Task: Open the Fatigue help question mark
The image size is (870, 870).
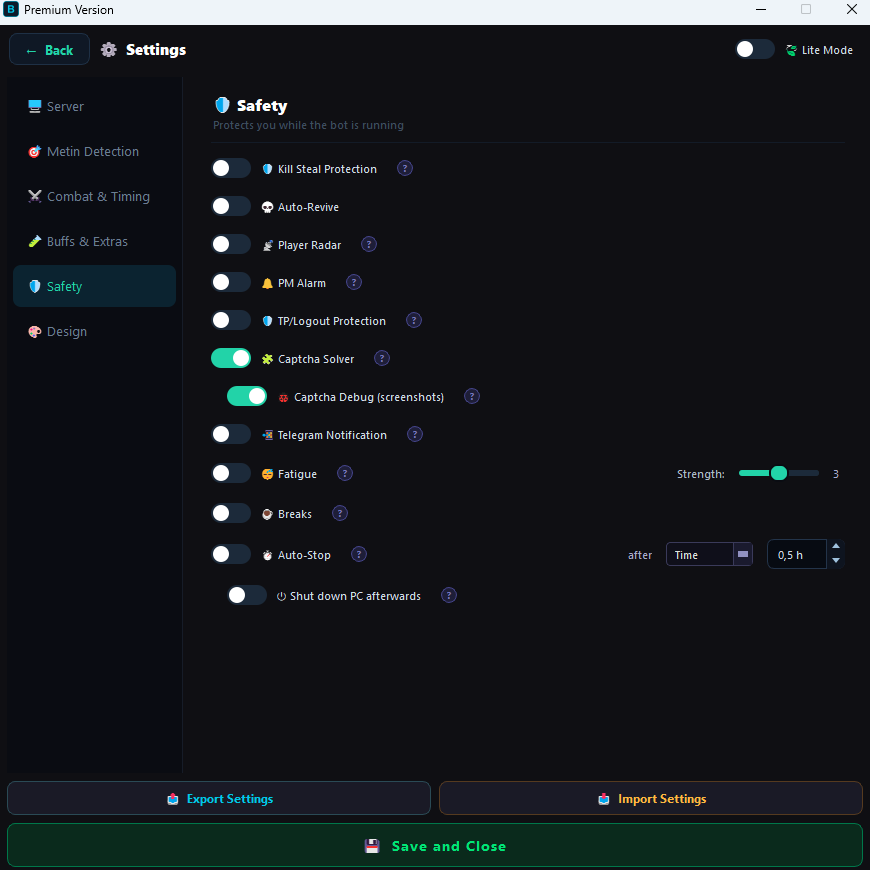Action: tap(345, 473)
